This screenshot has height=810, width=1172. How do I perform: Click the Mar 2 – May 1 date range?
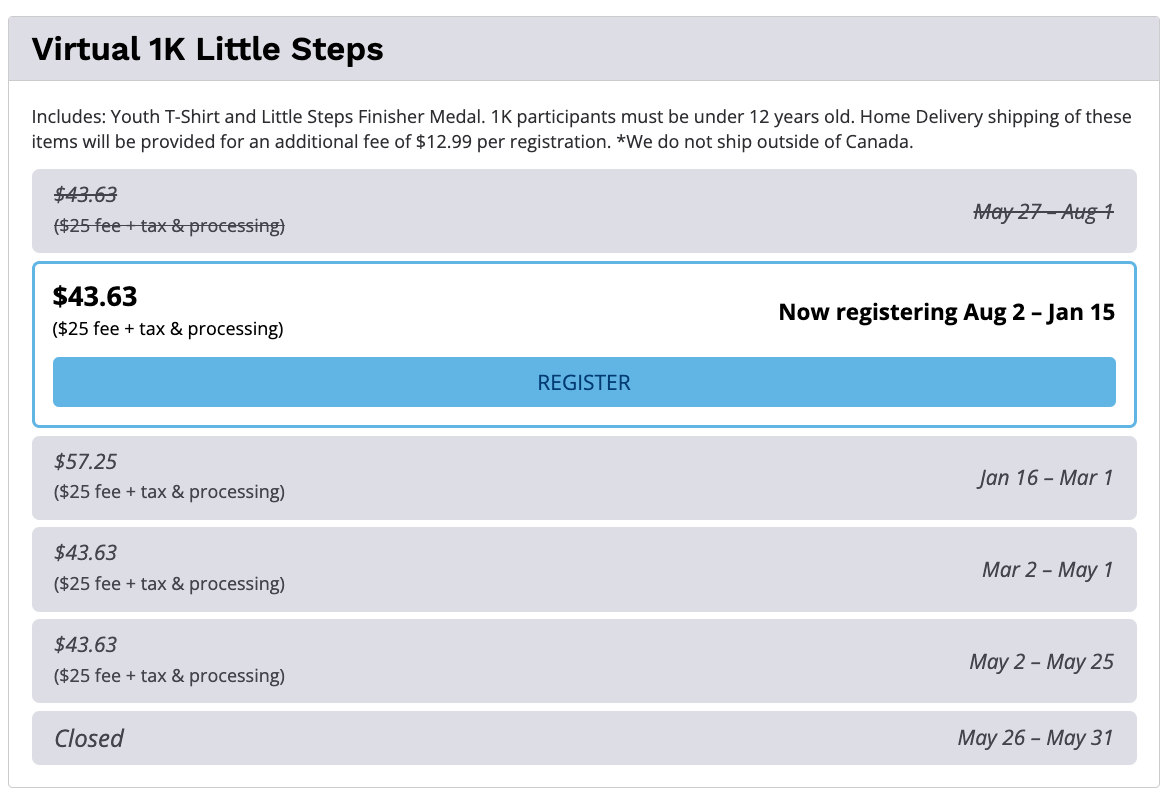[x=1047, y=570]
